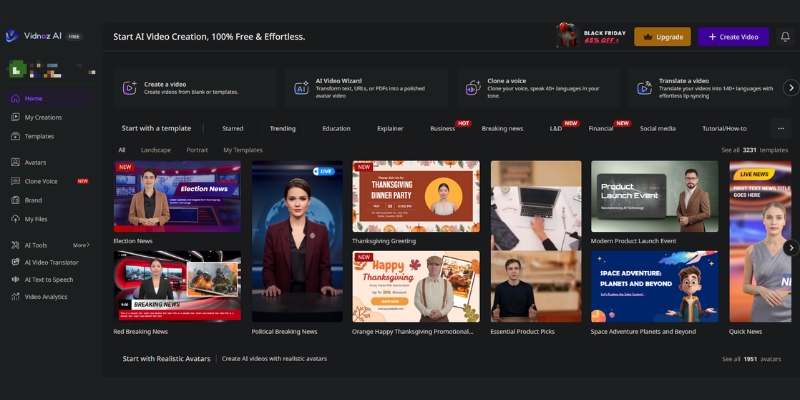
Task: Click the AI Video Translator icon
Action: (x=15, y=262)
